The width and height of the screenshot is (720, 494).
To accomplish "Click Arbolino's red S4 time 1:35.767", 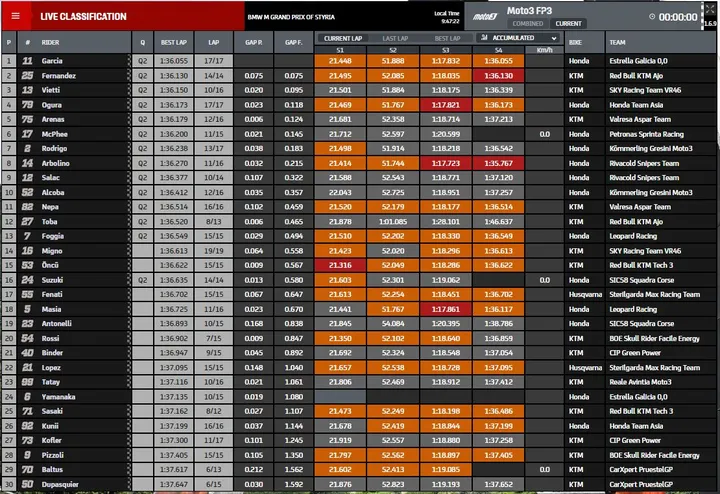I will (499, 163).
